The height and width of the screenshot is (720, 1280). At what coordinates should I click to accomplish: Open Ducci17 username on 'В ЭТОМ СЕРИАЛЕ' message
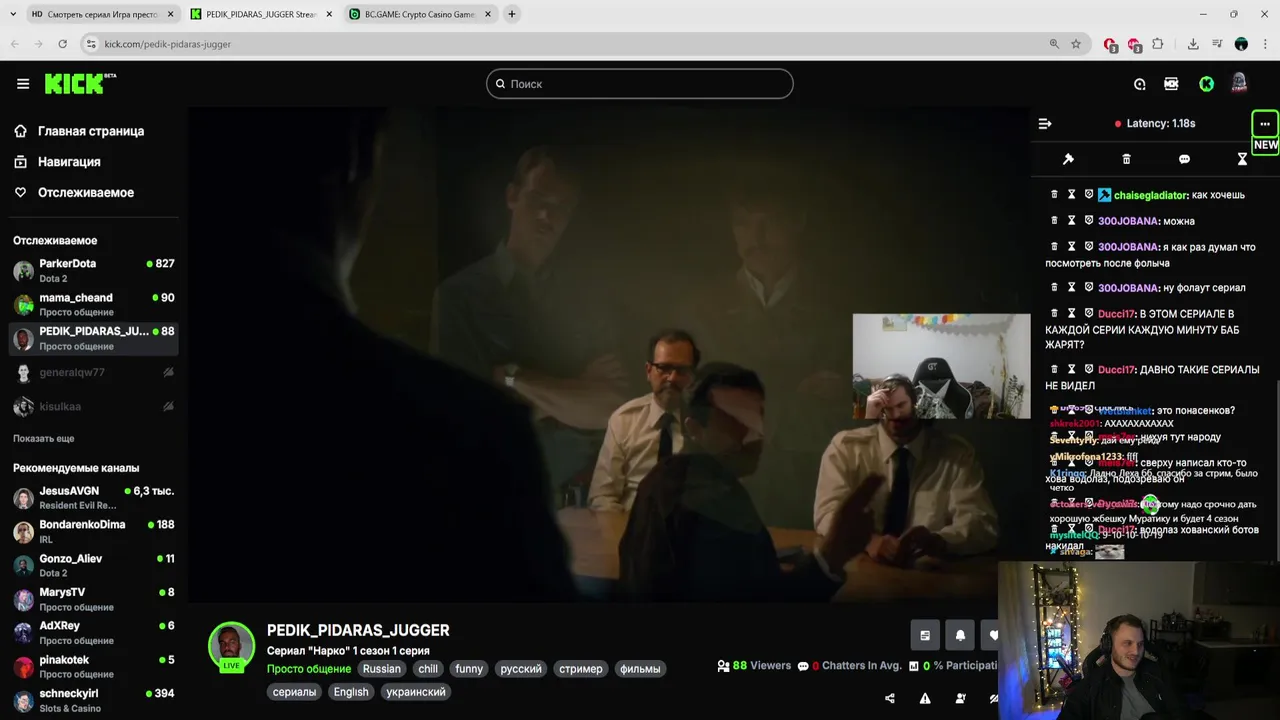[1117, 314]
